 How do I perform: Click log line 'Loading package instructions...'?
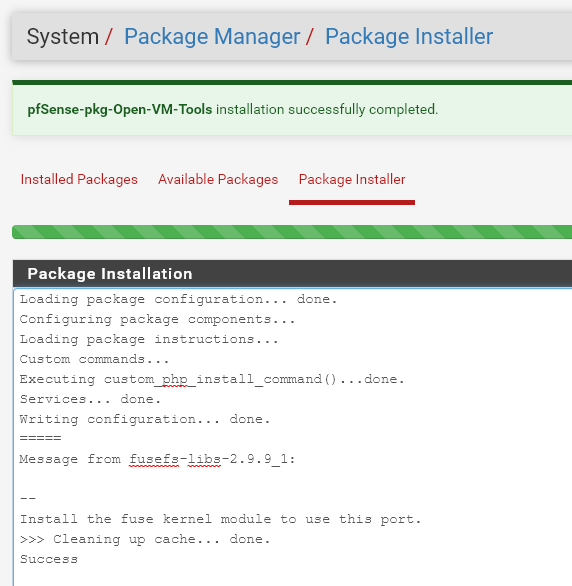[x=149, y=339]
